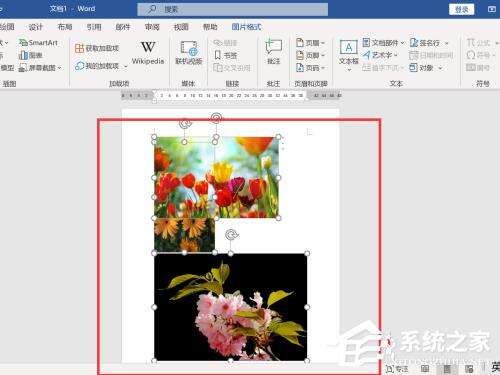Click the search box in title bar
The image size is (500, 375).
click(232, 9)
